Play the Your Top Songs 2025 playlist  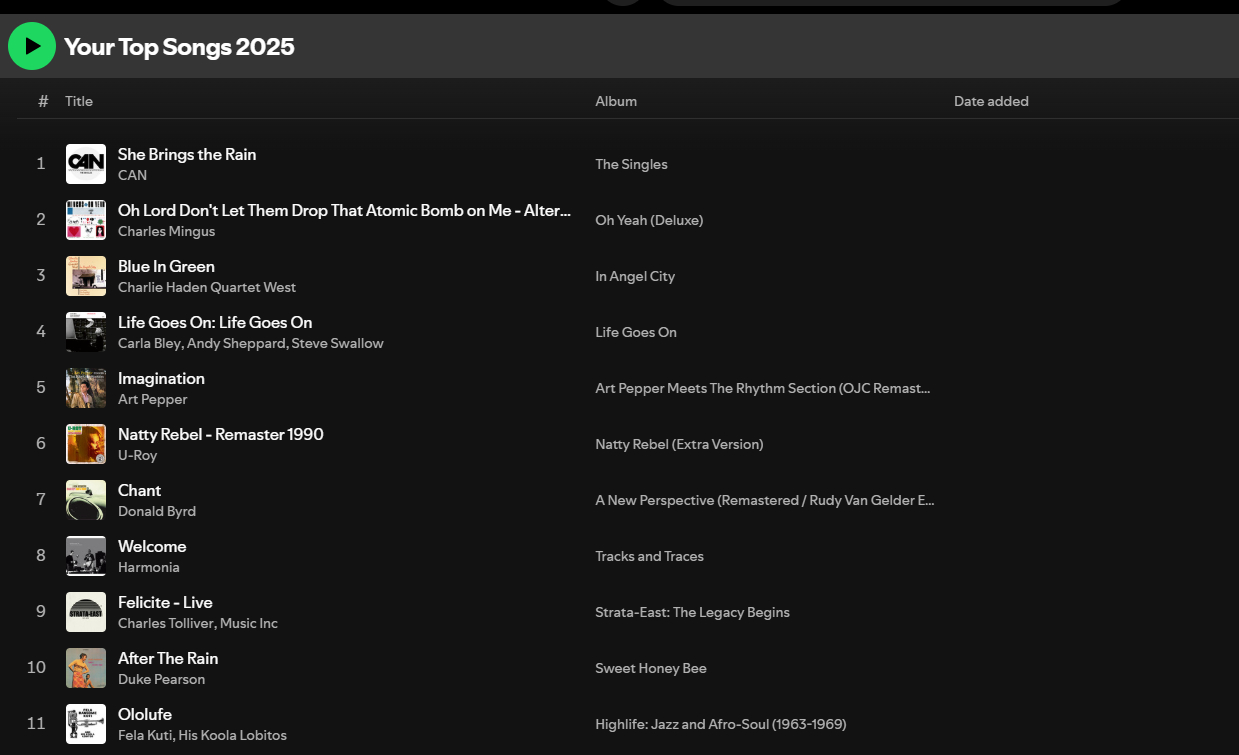click(x=32, y=46)
